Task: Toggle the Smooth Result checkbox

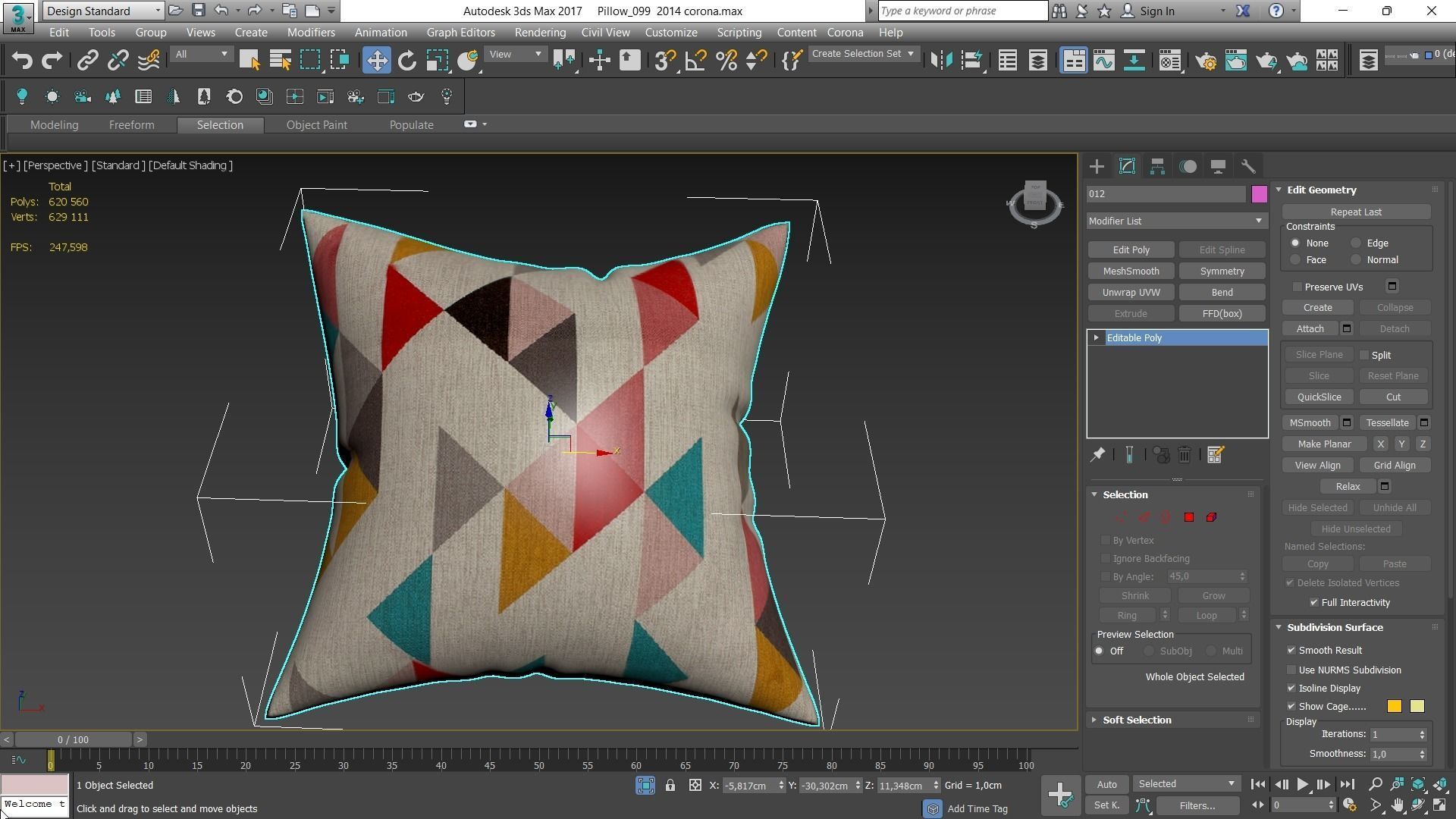Action: pyautogui.click(x=1291, y=651)
